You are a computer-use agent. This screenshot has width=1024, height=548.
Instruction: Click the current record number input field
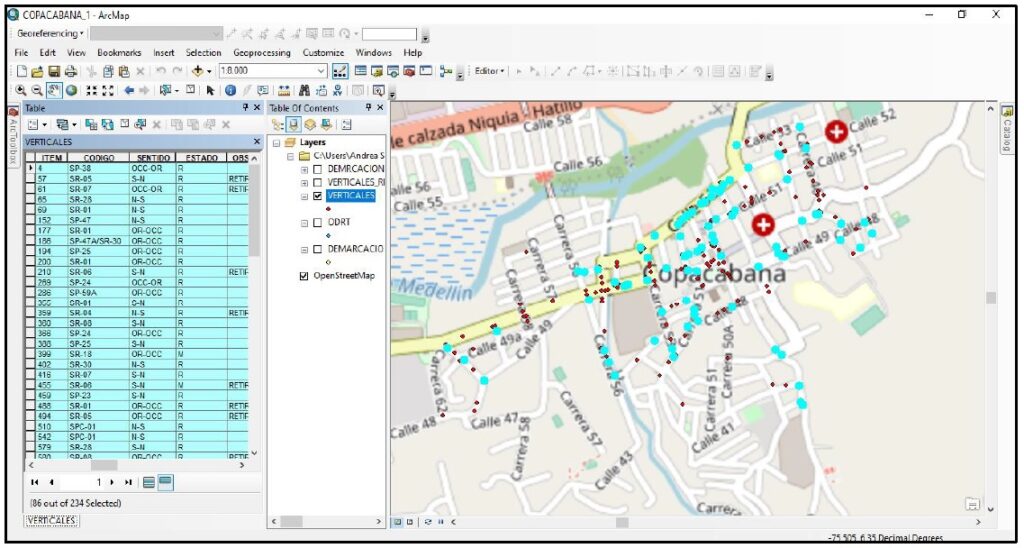82,483
